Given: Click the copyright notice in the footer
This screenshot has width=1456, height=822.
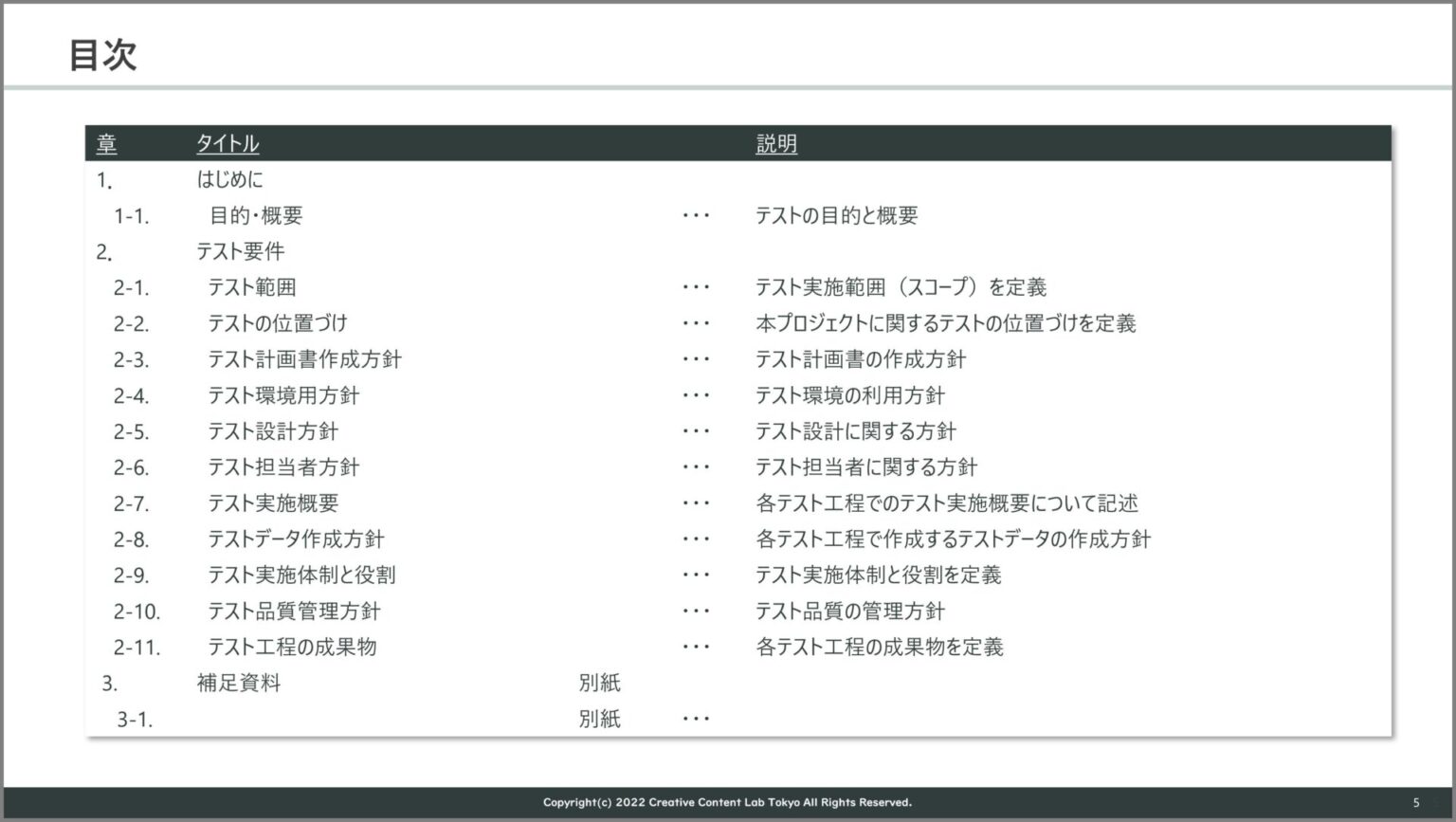Looking at the screenshot, I should 727,803.
